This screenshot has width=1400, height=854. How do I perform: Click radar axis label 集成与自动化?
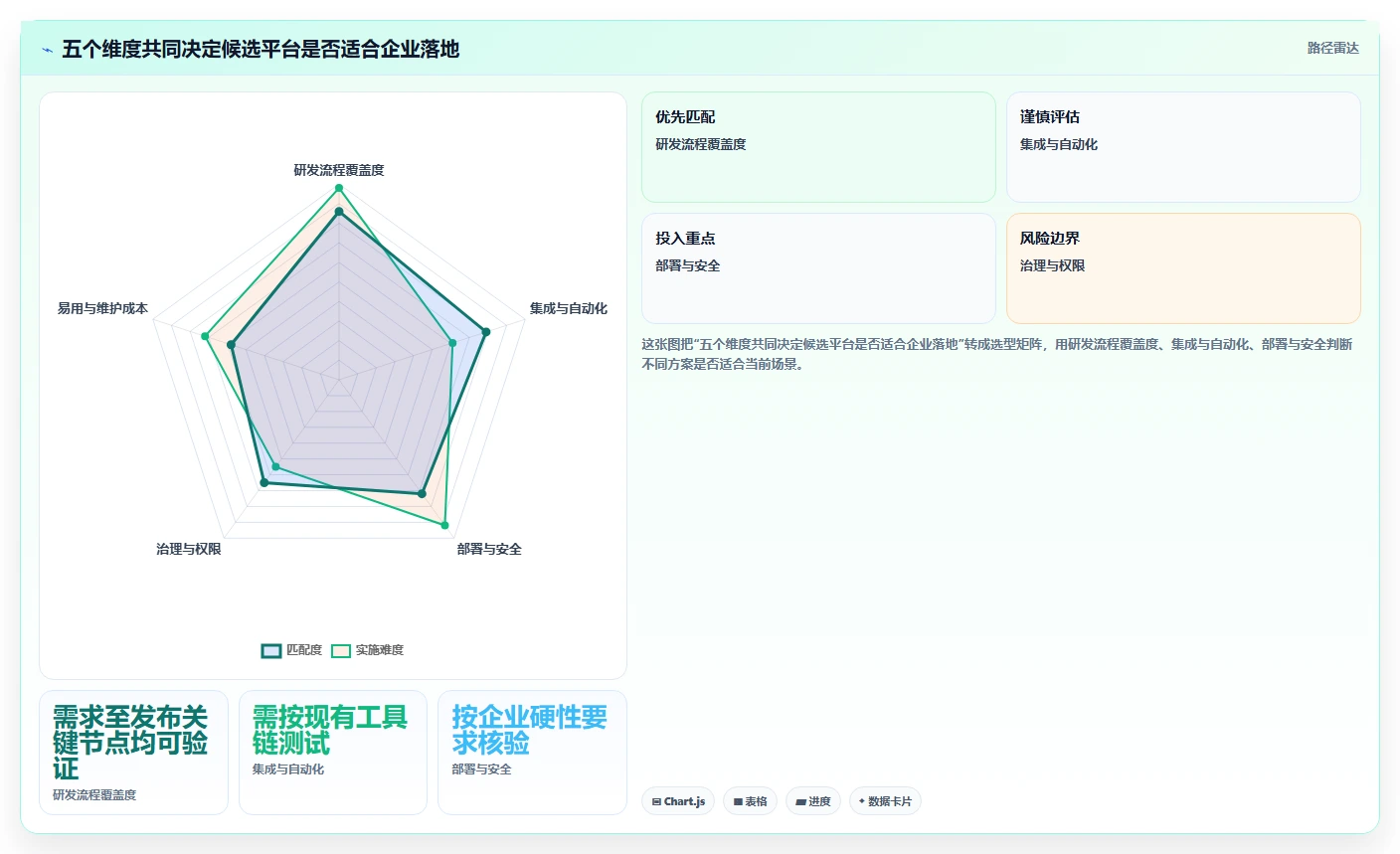[569, 308]
